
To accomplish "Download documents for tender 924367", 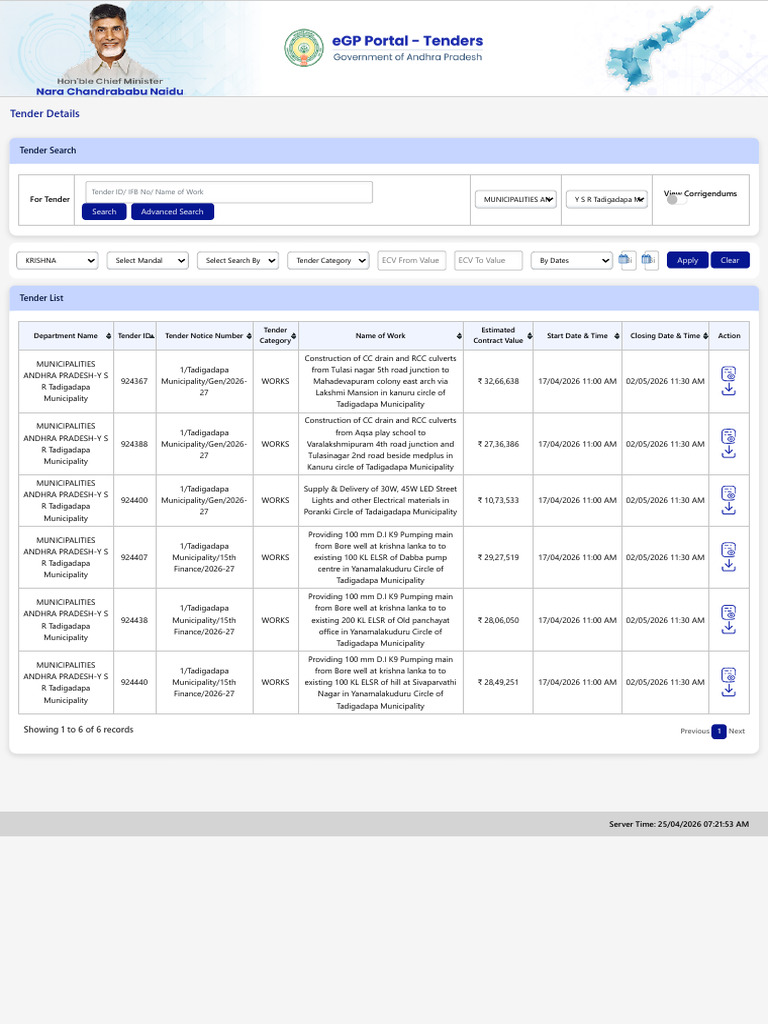I will [x=728, y=389].
